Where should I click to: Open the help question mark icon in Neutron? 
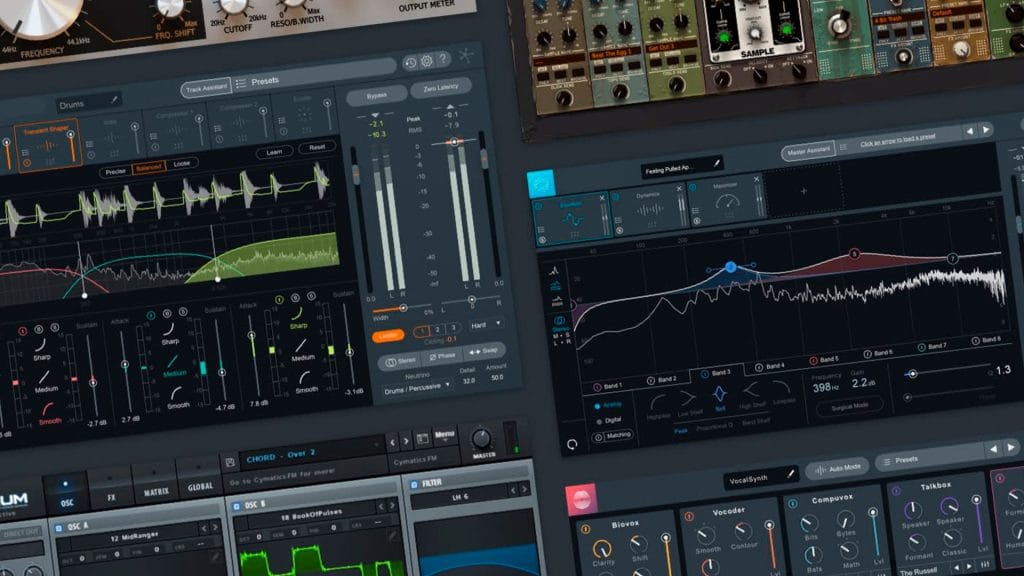tap(443, 59)
